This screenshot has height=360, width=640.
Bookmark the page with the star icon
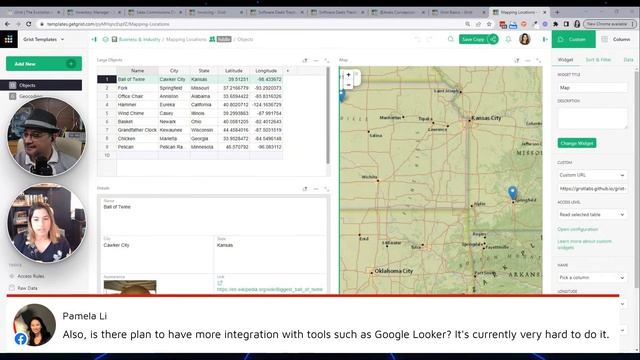coord(489,24)
